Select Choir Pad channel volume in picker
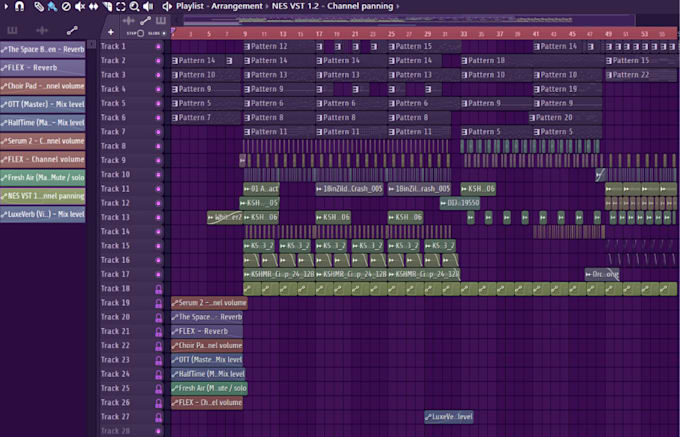This screenshot has width=680, height=437. pyautogui.click(x=42, y=86)
